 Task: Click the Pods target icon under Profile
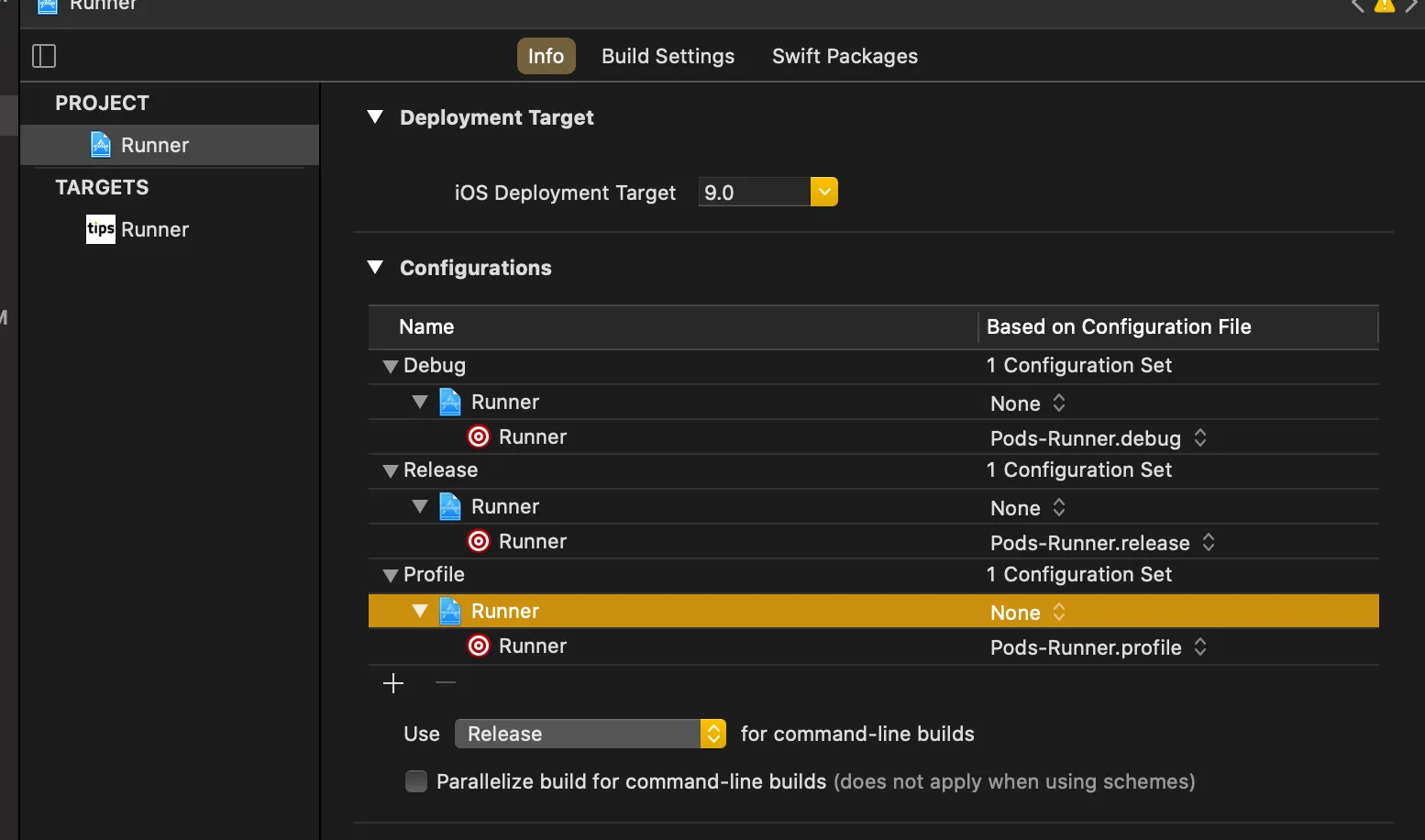pyautogui.click(x=479, y=646)
